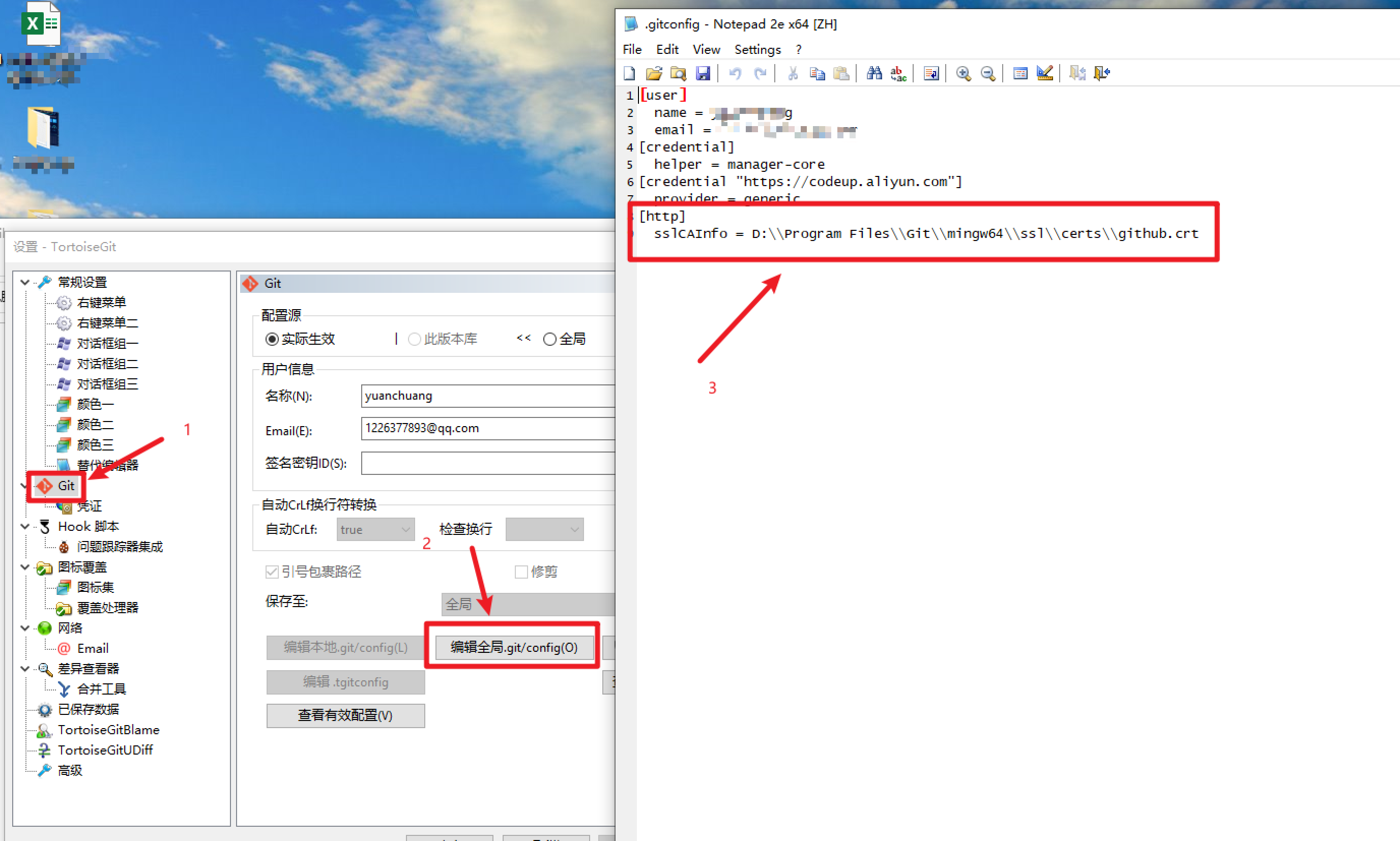Collapse the 常规设置 tree node
The image size is (1400, 841).
[x=25, y=282]
